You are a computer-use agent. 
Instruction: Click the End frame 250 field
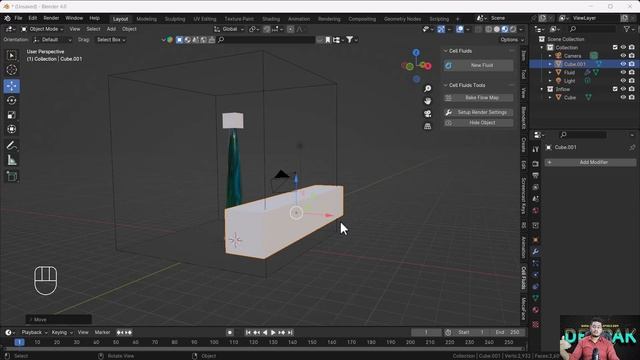tap(508, 333)
